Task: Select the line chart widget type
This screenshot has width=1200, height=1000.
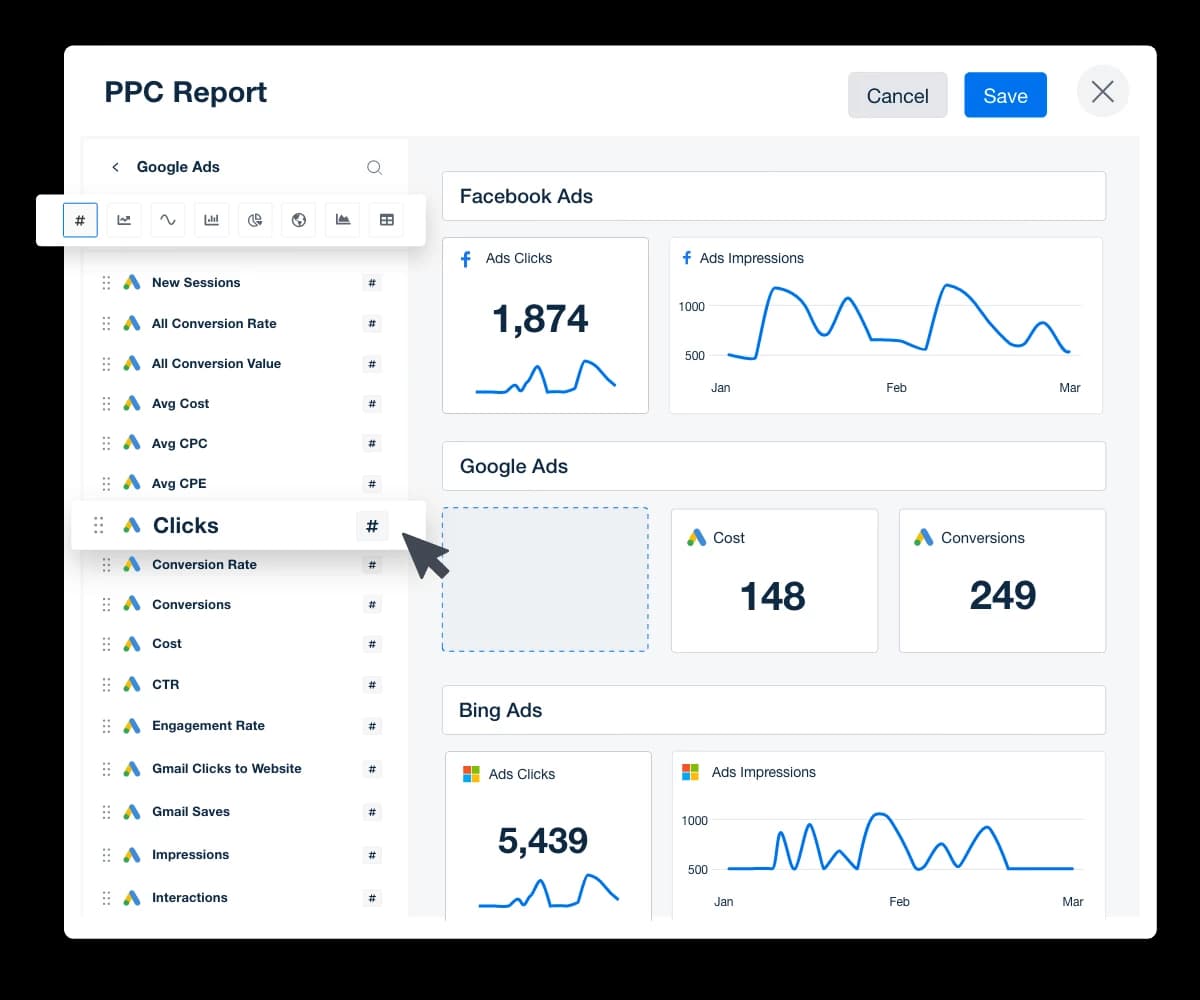Action: (x=124, y=220)
